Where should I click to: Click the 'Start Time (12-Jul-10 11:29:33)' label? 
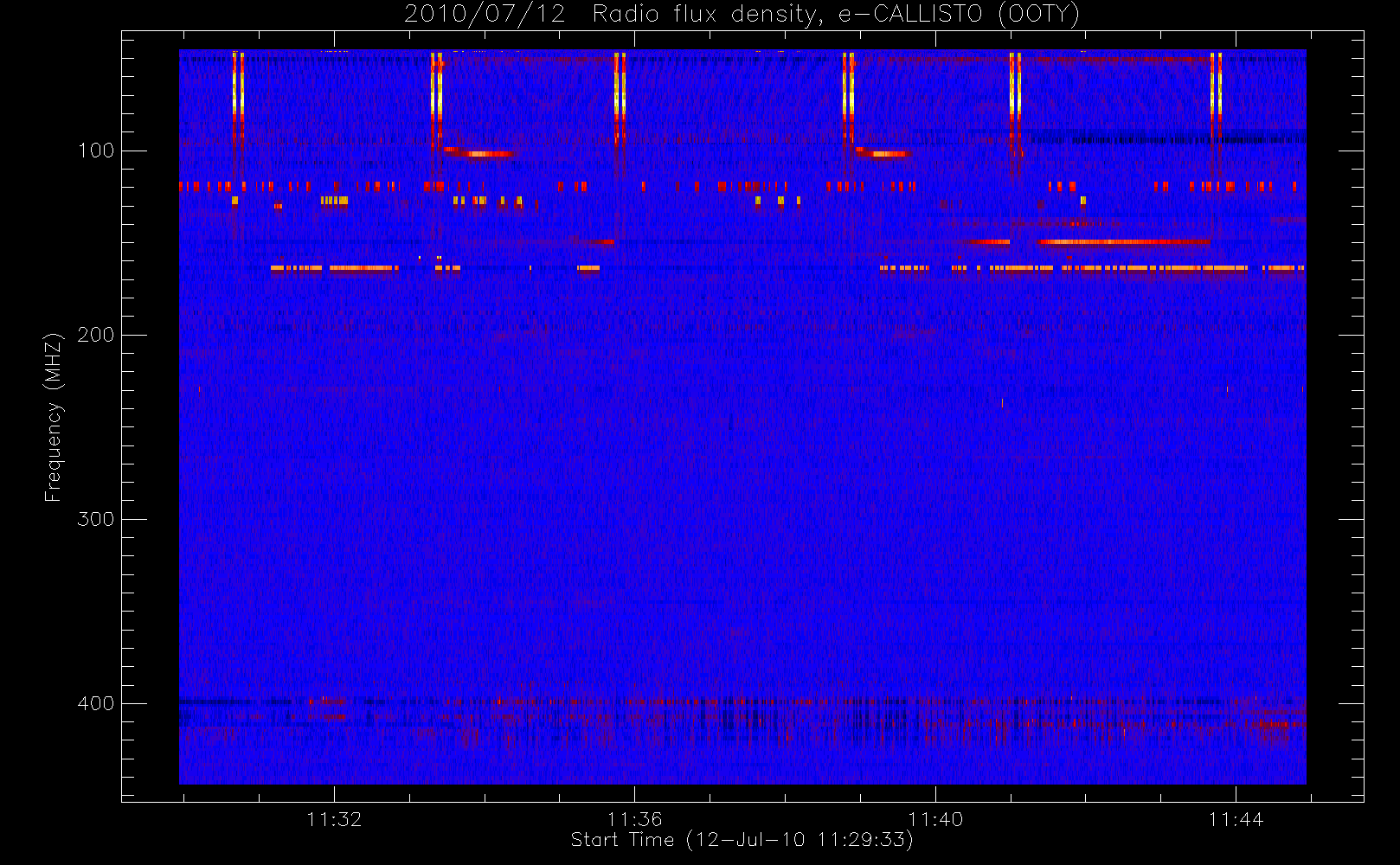742,840
